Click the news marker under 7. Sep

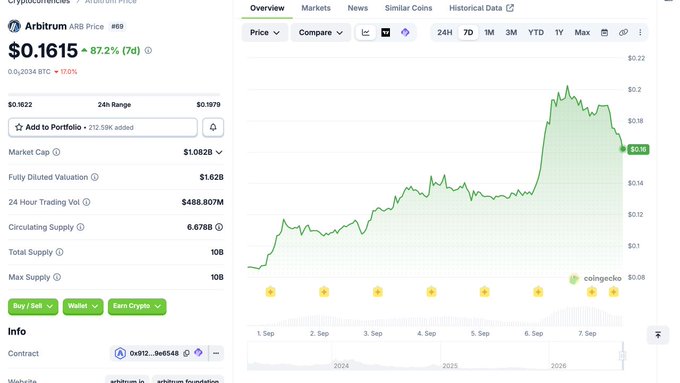pos(592,292)
